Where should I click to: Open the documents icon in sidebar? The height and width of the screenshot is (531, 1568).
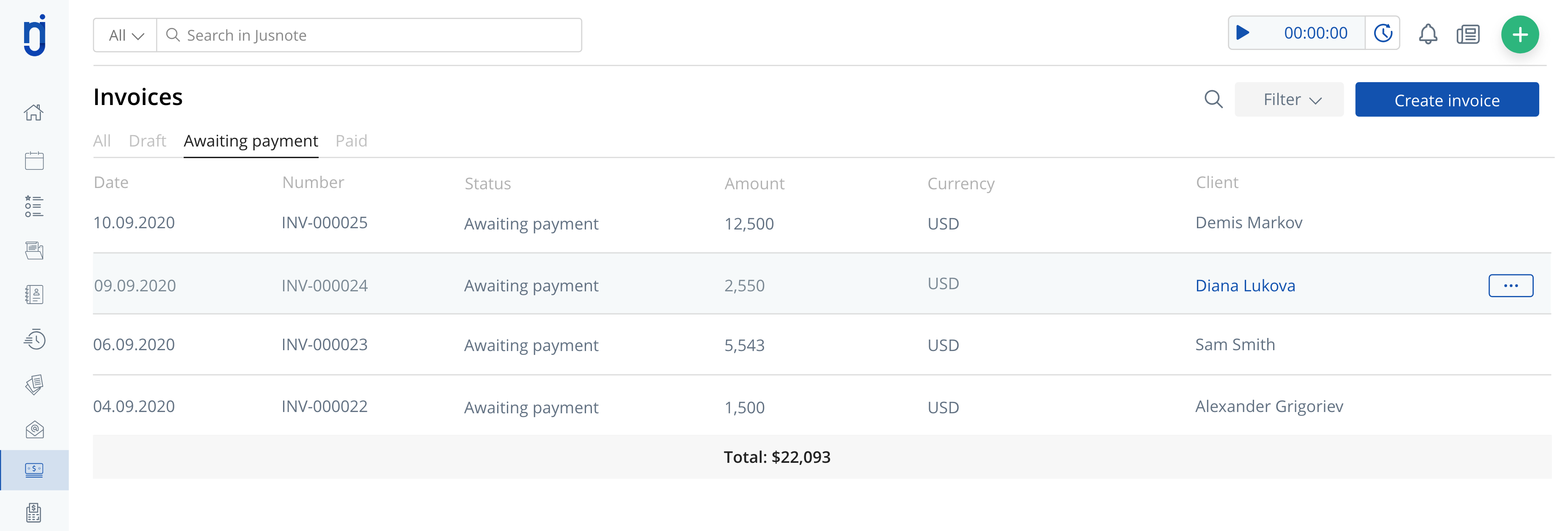[34, 250]
